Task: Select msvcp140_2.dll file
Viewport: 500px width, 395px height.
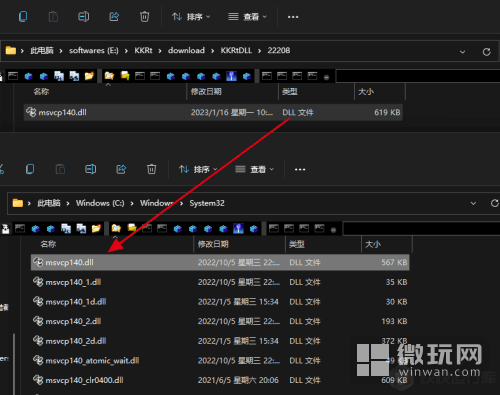Action: coord(220,321)
